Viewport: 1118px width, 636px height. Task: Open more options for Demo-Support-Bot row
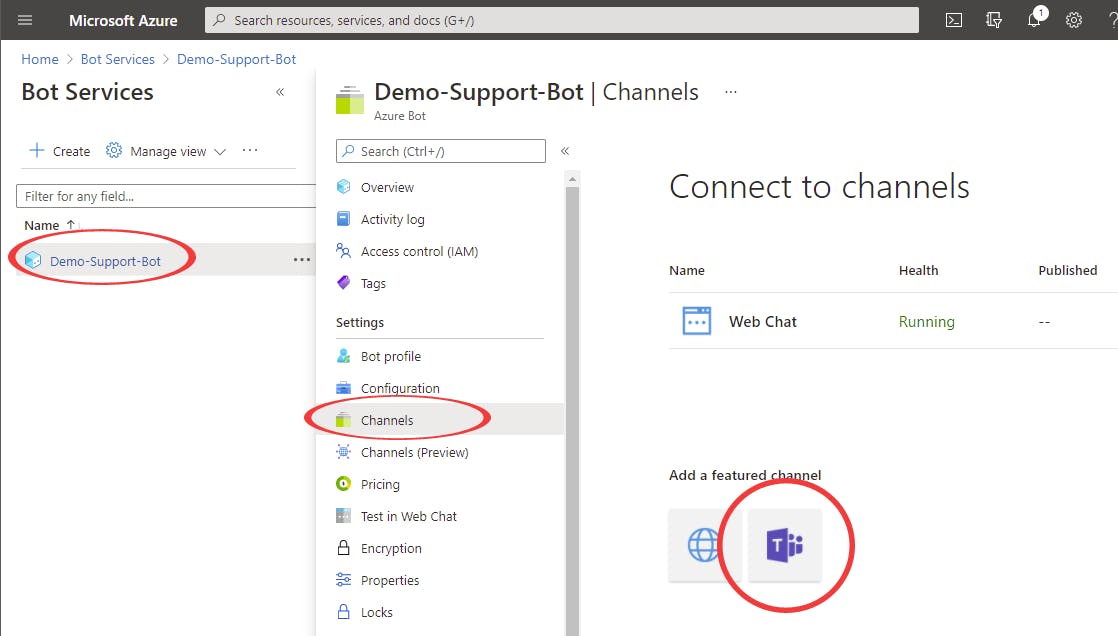click(301, 260)
